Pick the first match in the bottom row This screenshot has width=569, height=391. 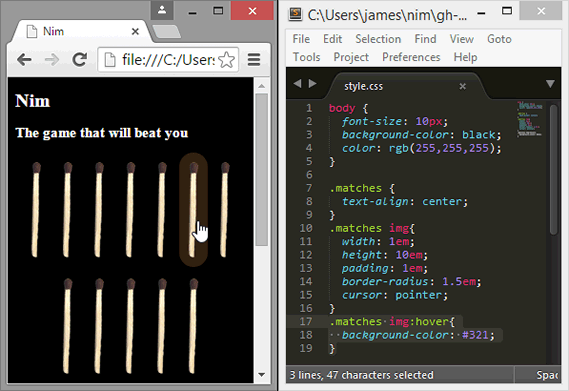tap(67, 326)
